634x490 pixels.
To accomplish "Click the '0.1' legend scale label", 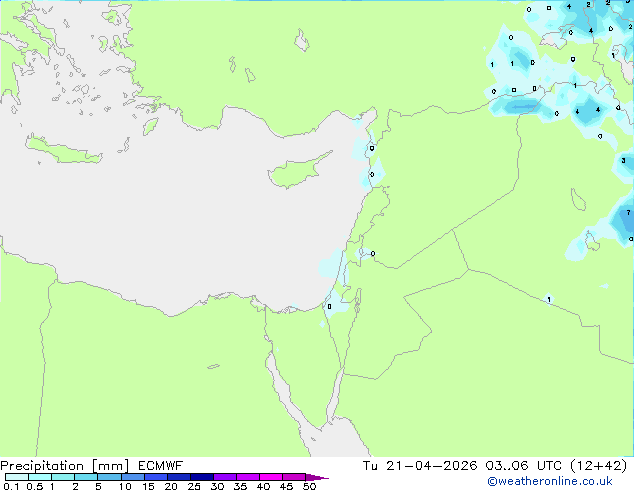I will pos(11,486).
